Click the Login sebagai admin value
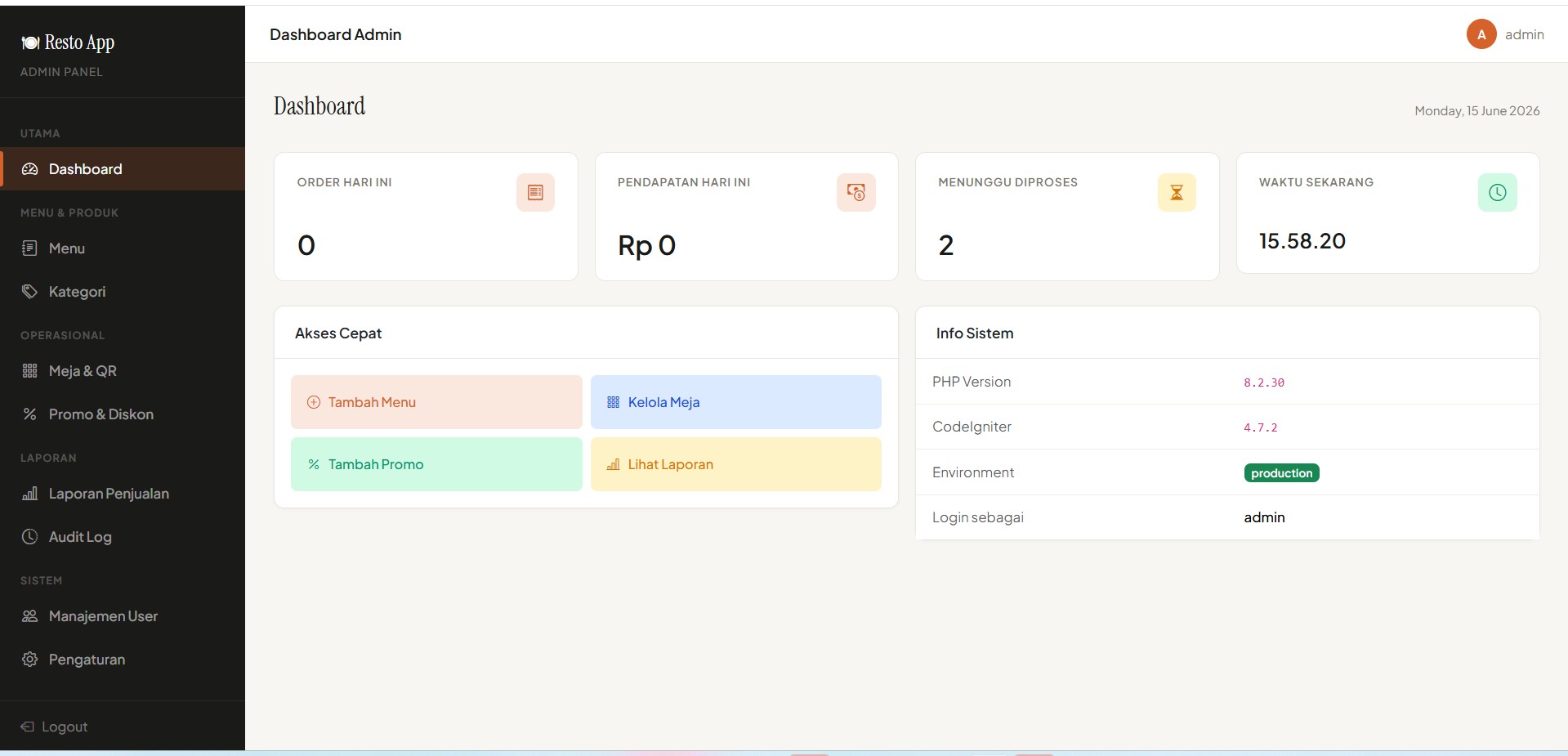1568x756 pixels. click(x=1264, y=517)
